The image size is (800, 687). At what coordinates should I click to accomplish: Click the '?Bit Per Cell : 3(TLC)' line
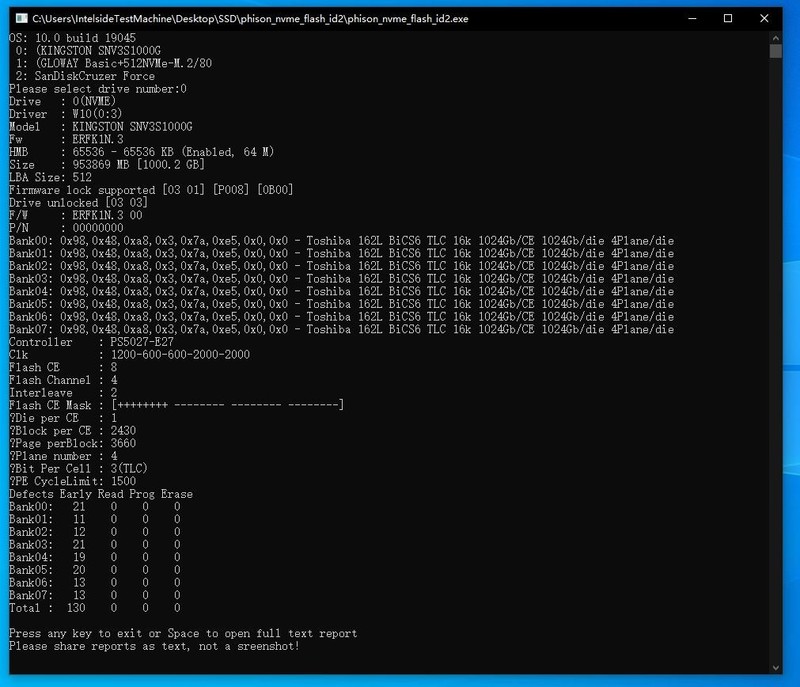tap(79, 468)
